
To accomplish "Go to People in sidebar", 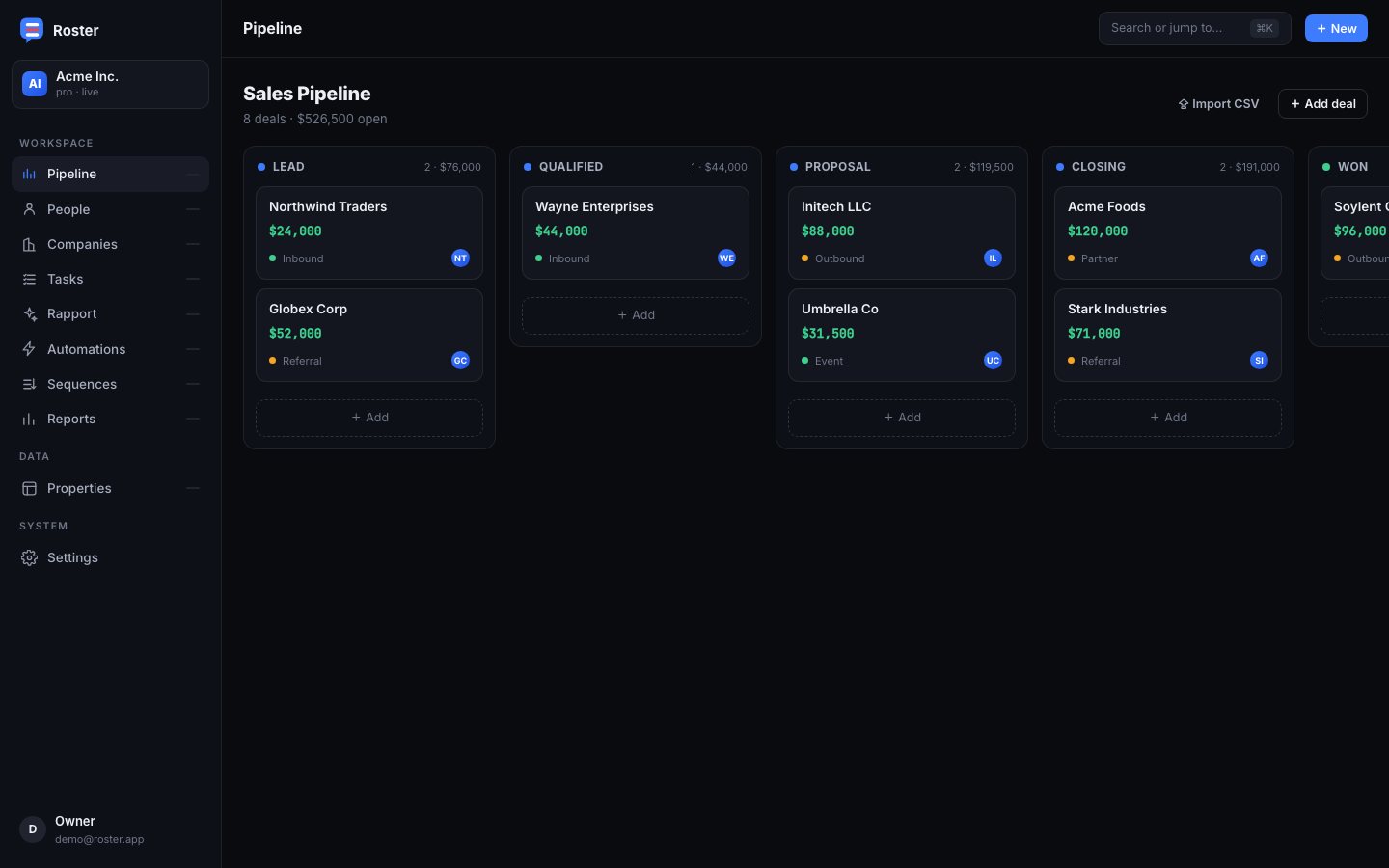I will click(110, 209).
